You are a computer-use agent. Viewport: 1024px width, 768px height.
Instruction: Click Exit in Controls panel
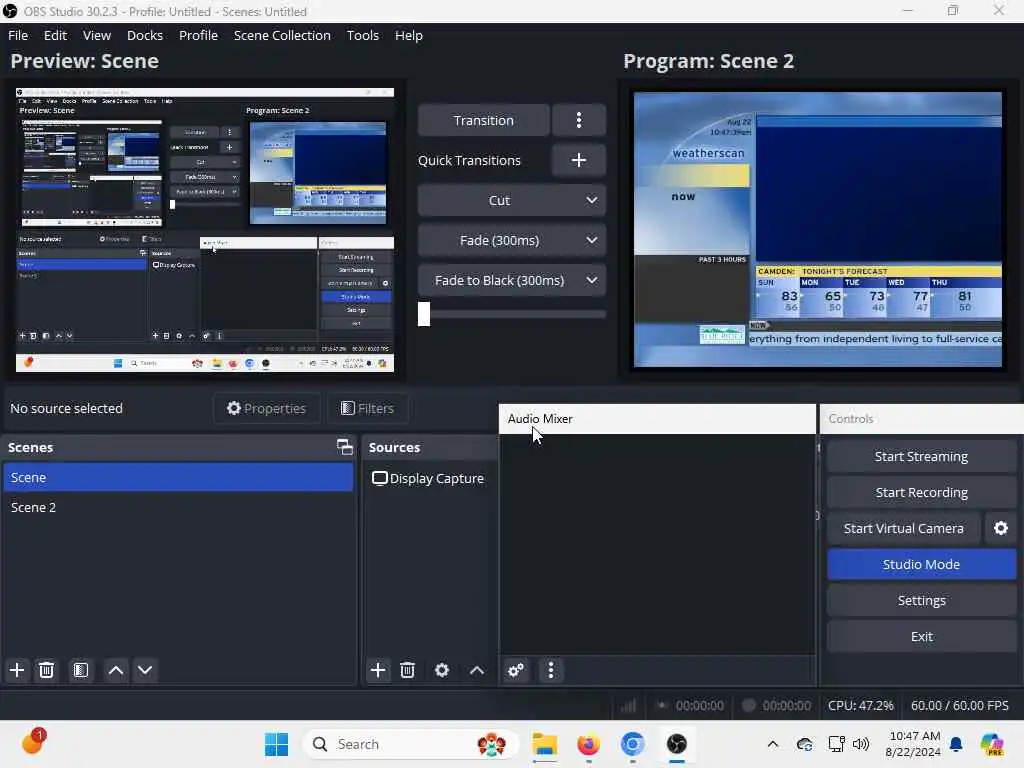[x=921, y=636]
